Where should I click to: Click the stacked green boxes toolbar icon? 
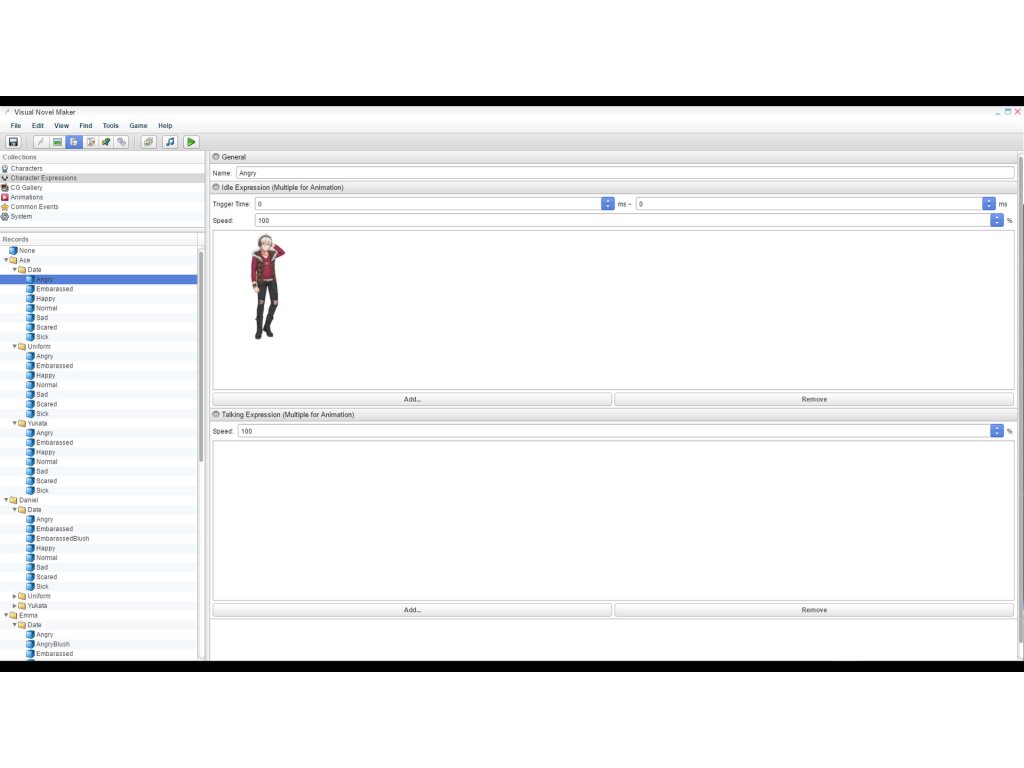[149, 142]
